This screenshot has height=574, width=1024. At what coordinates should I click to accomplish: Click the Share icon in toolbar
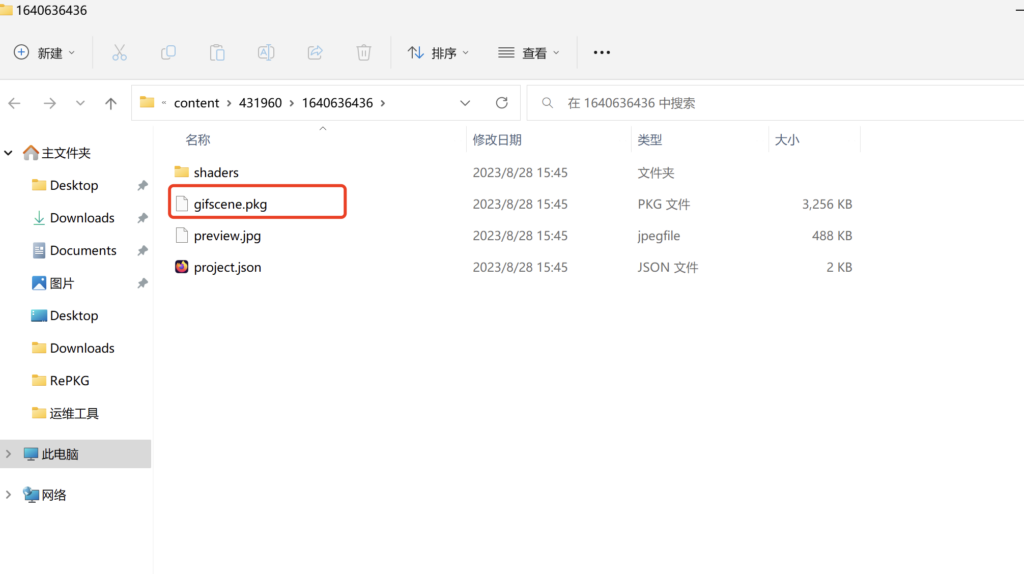coord(315,53)
